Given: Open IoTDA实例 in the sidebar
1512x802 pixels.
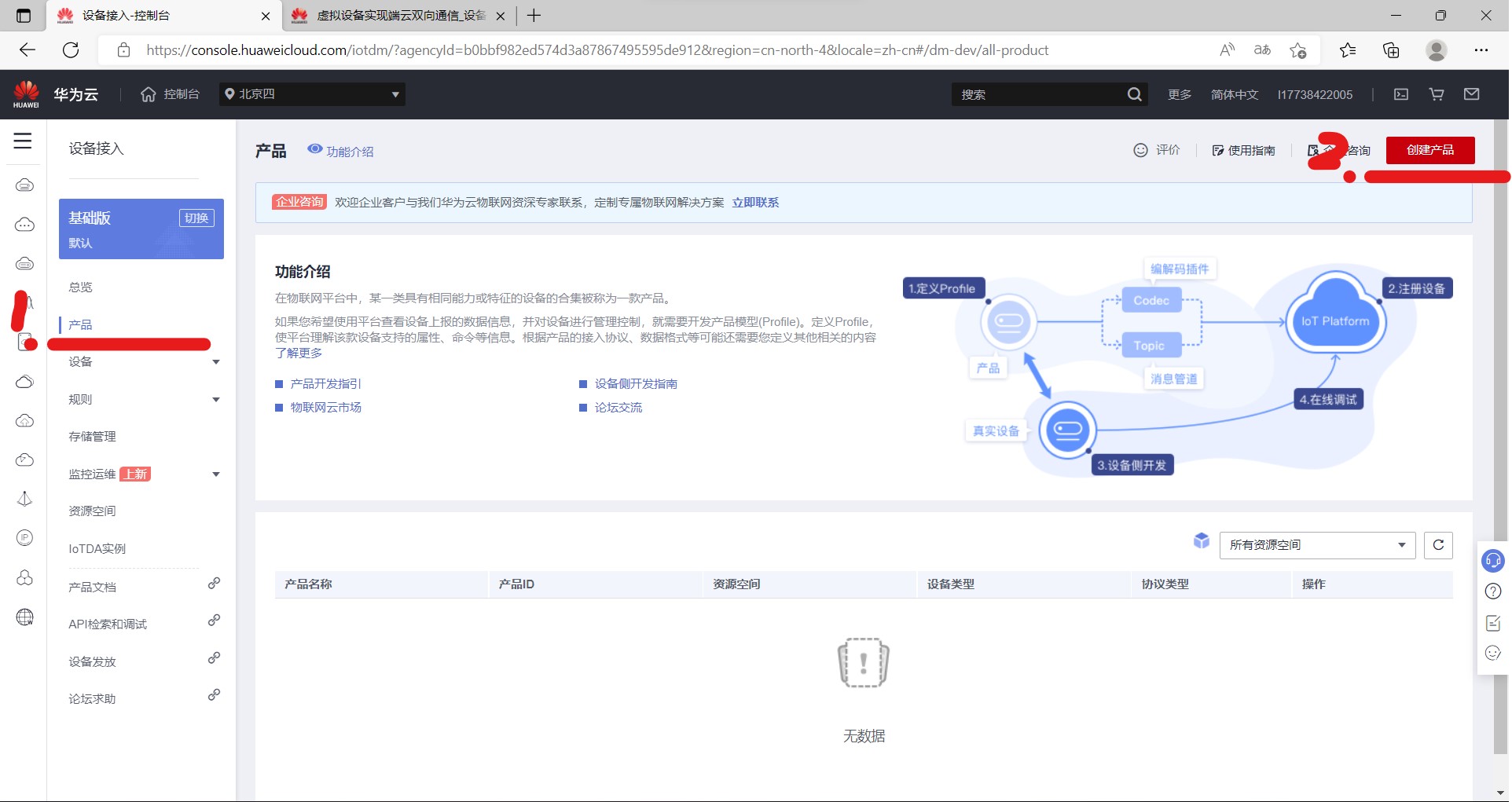Looking at the screenshot, I should pyautogui.click(x=97, y=549).
